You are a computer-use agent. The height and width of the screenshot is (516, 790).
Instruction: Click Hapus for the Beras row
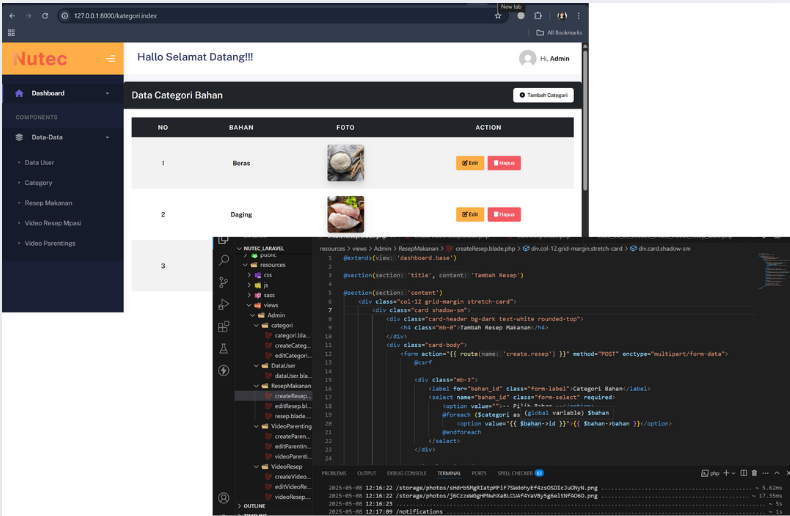[x=504, y=163]
